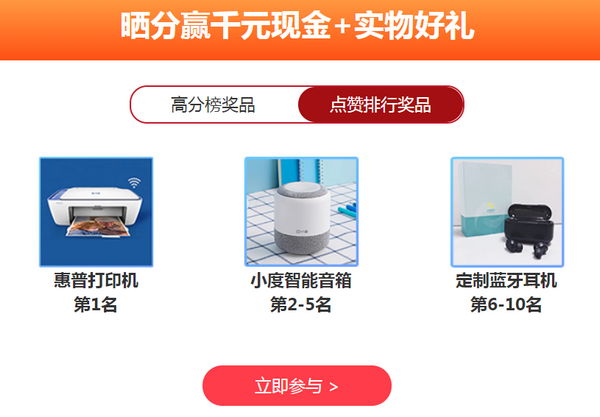Select the 点赞排行奖品 tab

click(x=381, y=104)
